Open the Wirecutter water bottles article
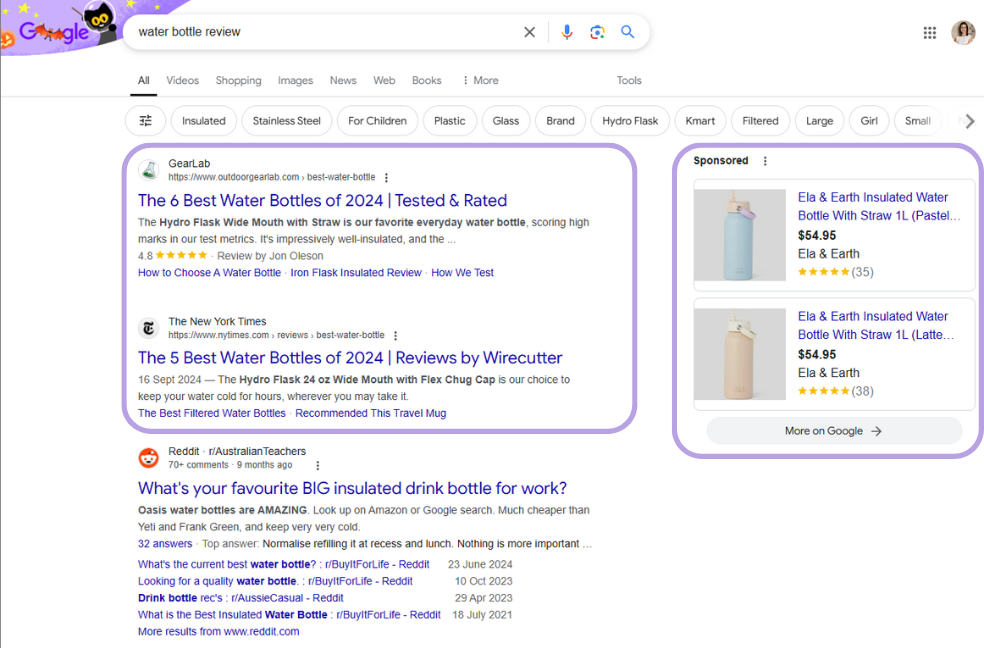984x656 pixels. click(350, 357)
